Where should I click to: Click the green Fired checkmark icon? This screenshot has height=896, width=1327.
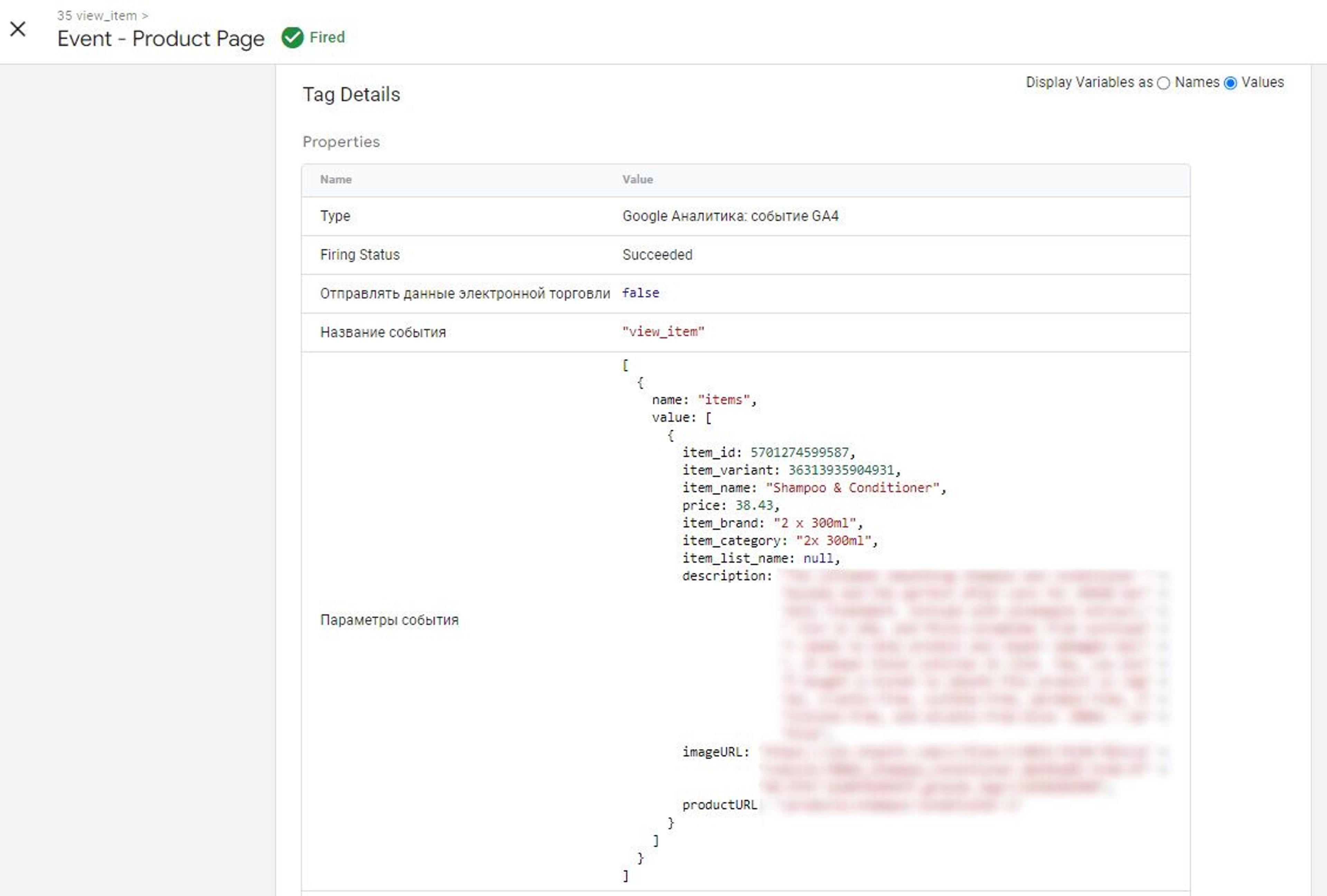[292, 38]
